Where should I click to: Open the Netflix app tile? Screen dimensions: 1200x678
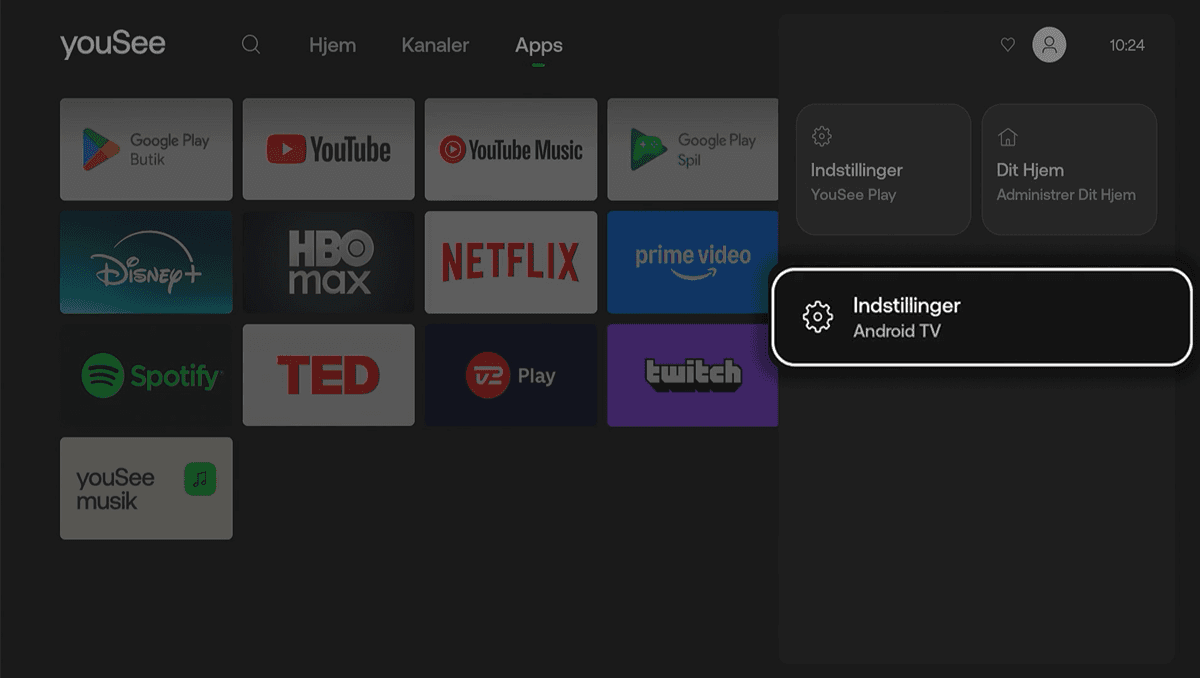coord(510,262)
